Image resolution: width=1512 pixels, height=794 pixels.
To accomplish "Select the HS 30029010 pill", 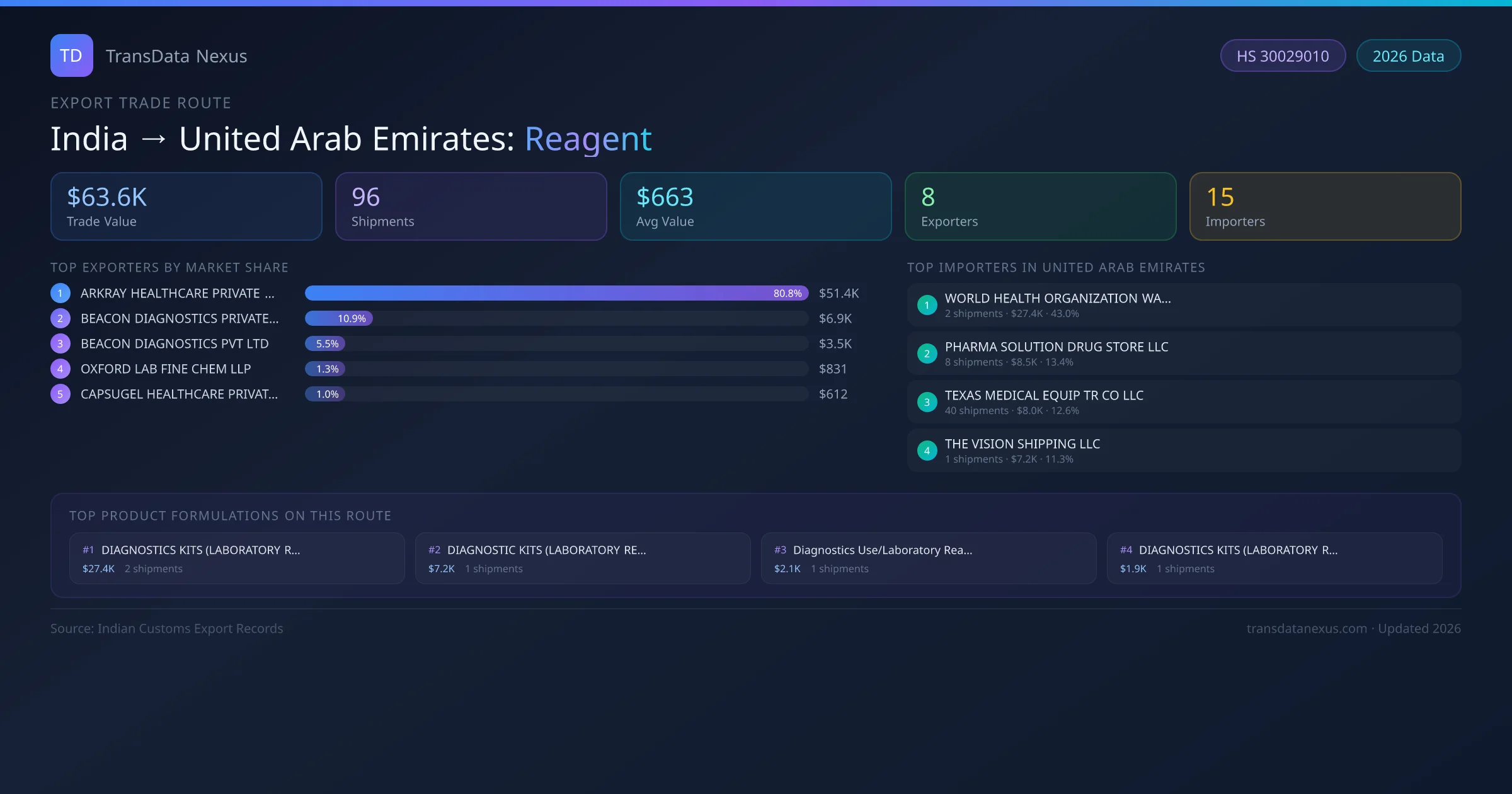I will click(x=1283, y=56).
